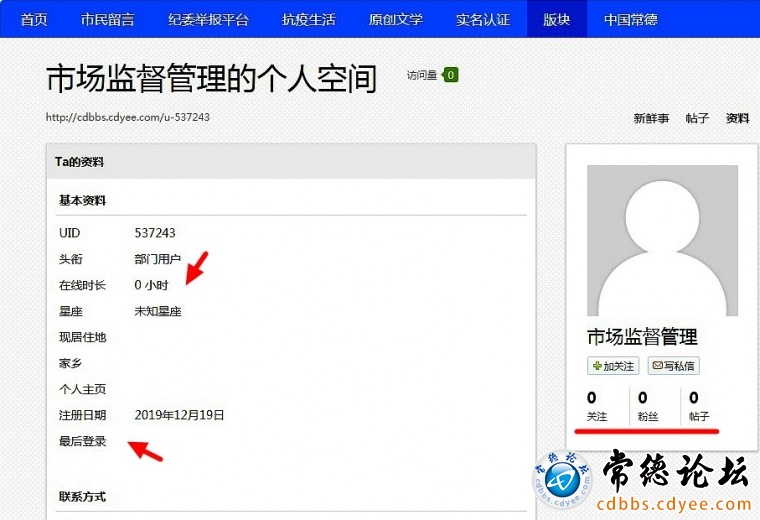760x520 pixels.
Task: Open the 帖子 count in the profile card
Action: [698, 406]
